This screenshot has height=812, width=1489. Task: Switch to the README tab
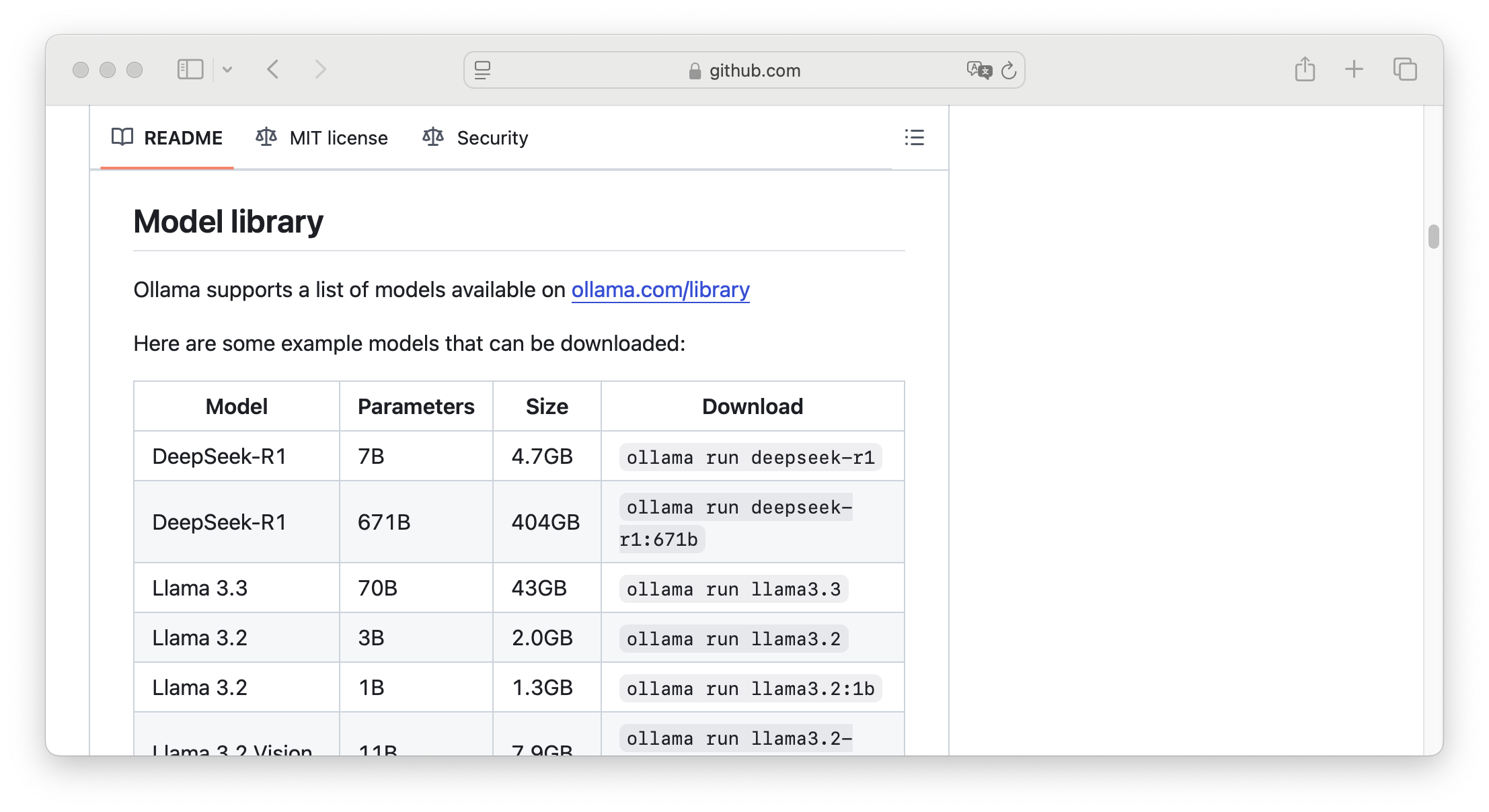click(x=167, y=138)
